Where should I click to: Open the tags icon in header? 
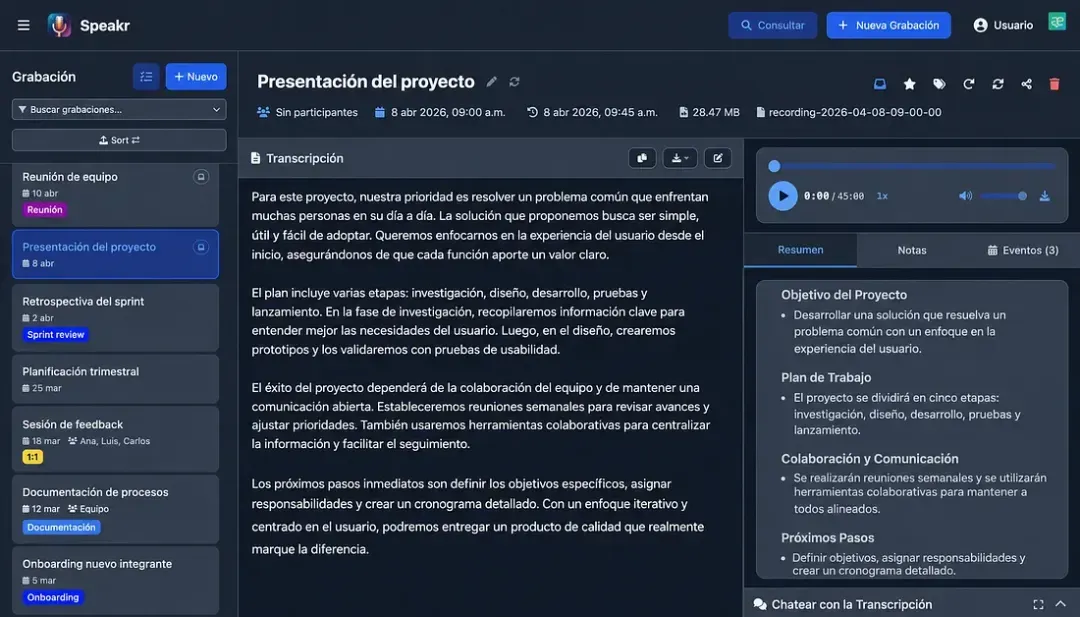939,84
